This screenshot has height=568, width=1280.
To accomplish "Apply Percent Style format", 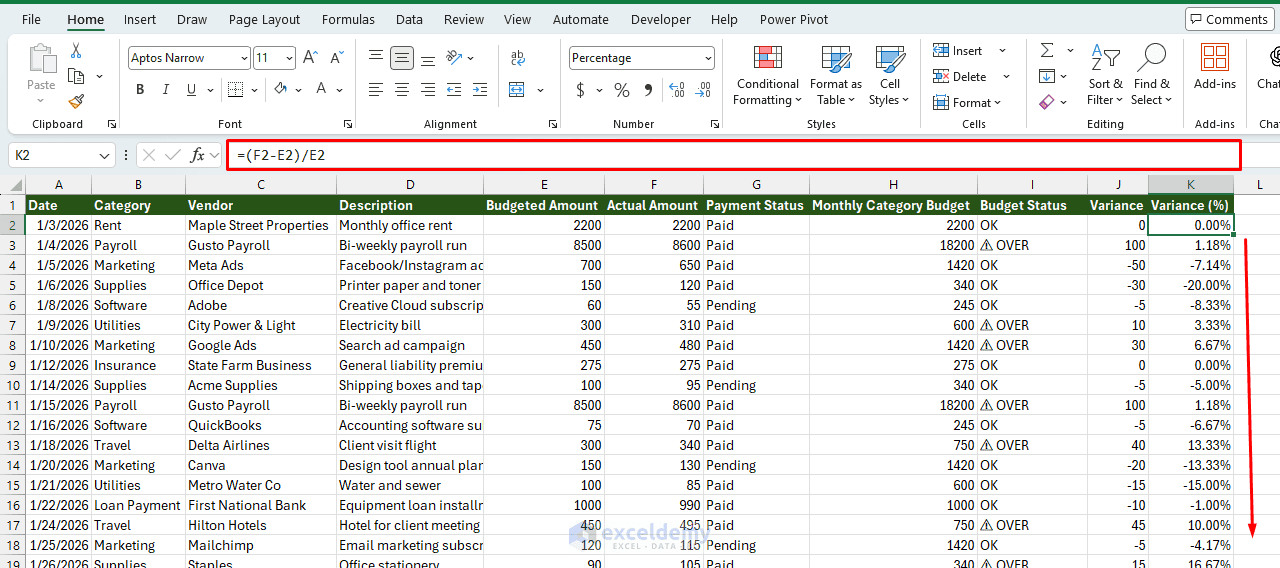I will pyautogui.click(x=622, y=90).
